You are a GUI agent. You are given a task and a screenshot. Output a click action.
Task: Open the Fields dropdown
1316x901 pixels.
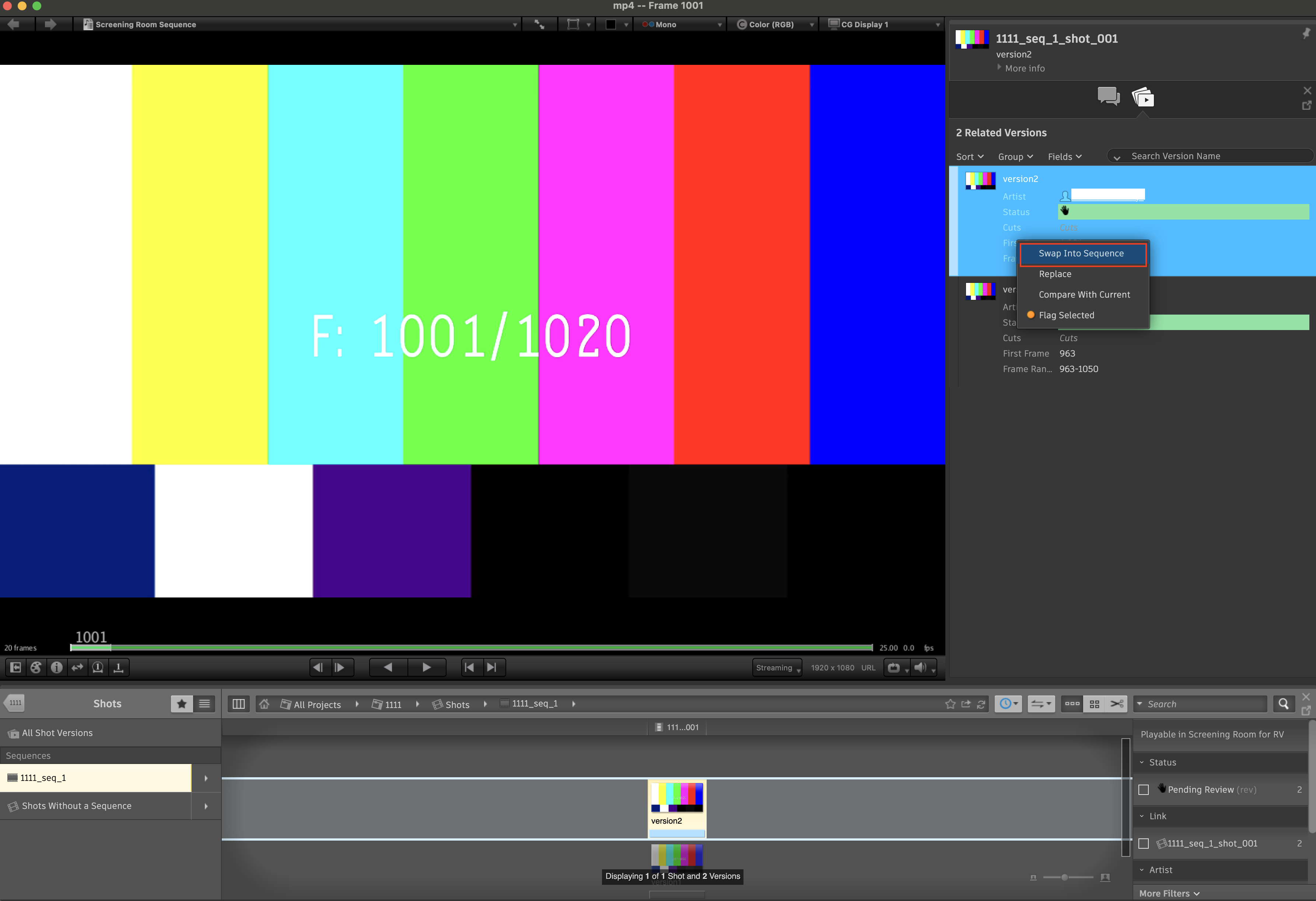pyautogui.click(x=1063, y=157)
